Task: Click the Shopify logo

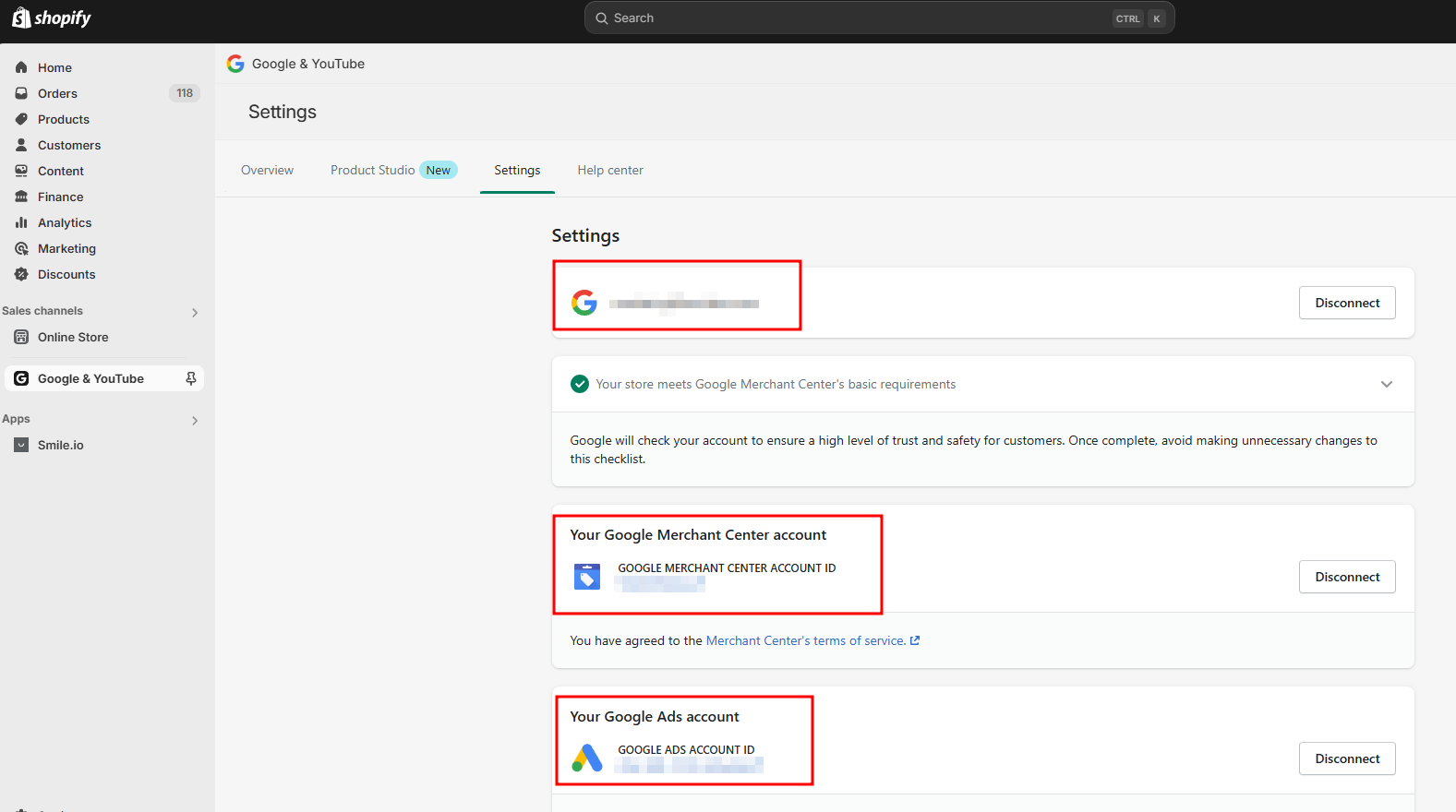Action: (x=52, y=18)
